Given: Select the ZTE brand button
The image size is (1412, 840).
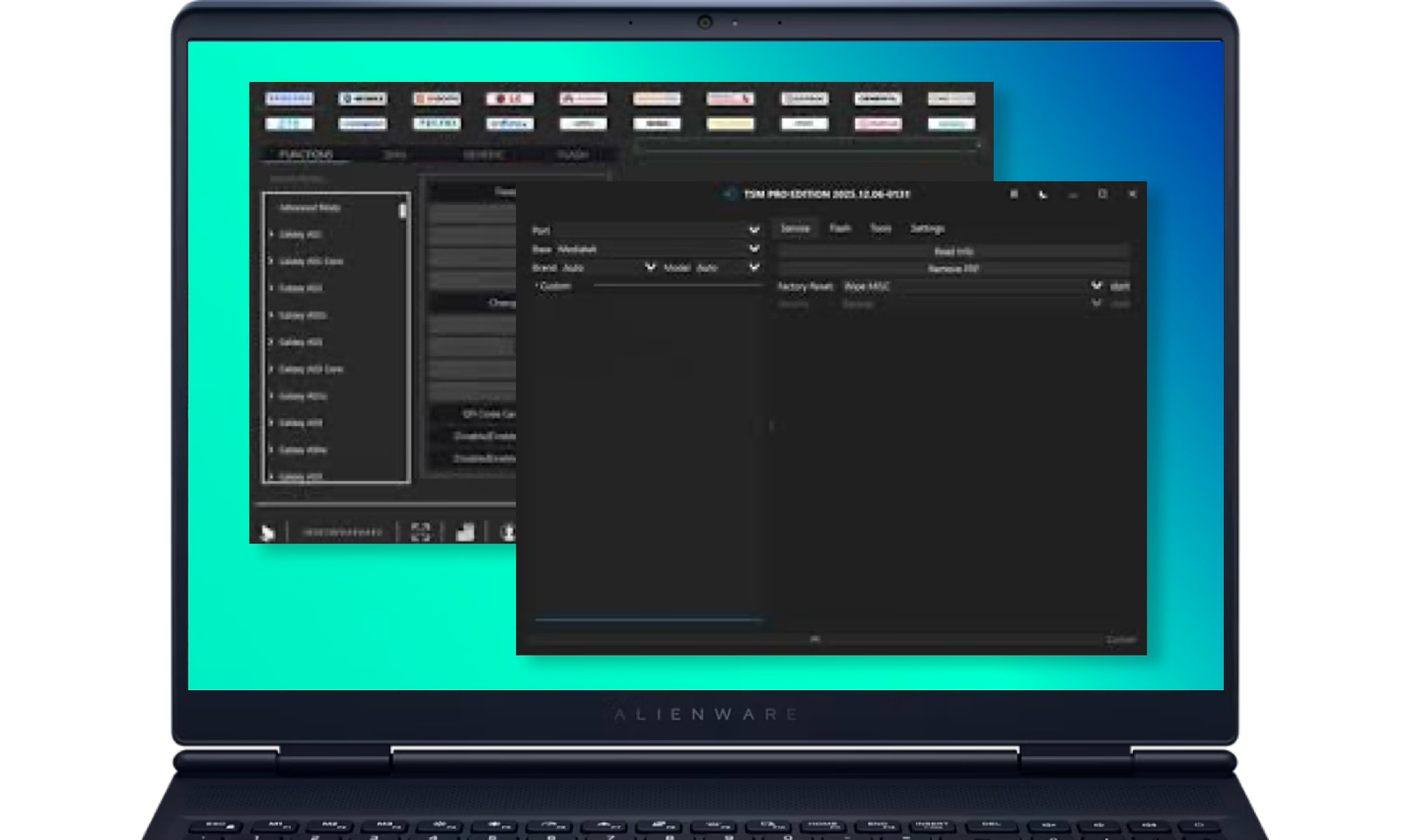Looking at the screenshot, I should pos(289,124).
